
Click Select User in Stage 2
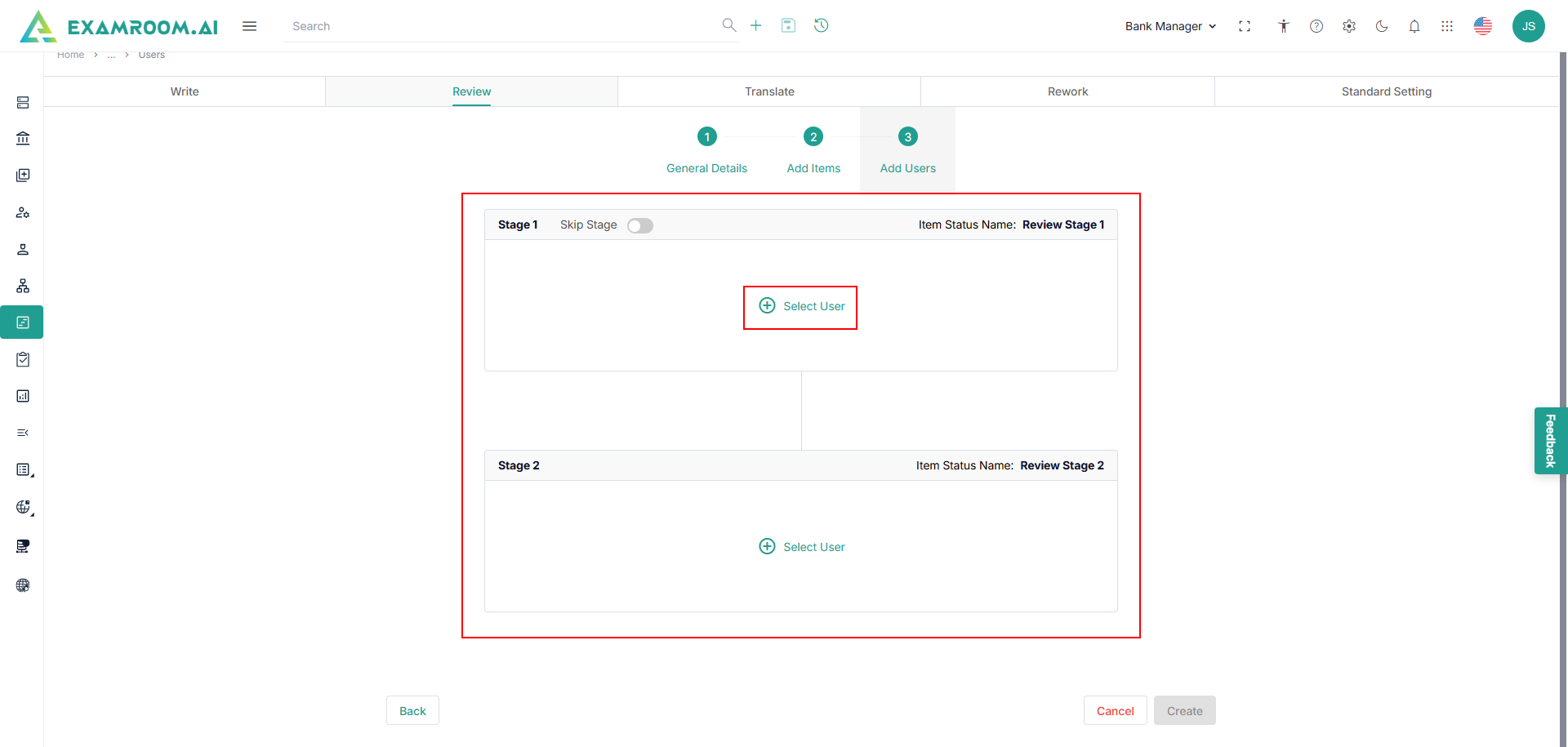[801, 547]
